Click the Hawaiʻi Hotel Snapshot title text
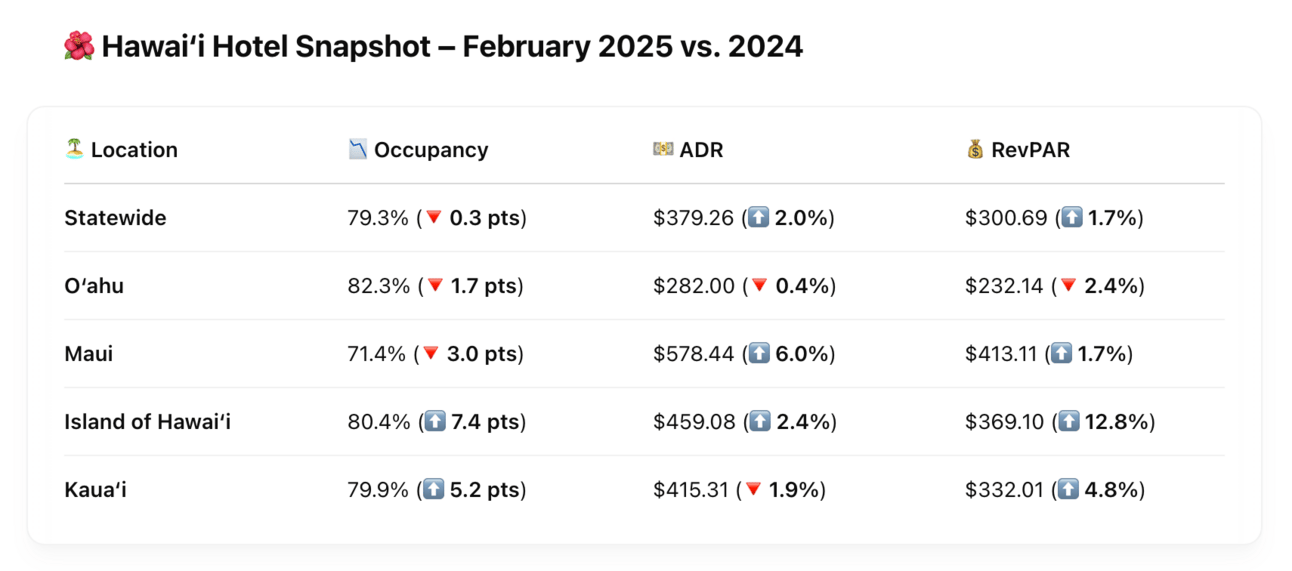1292x571 pixels. [x=452, y=46]
